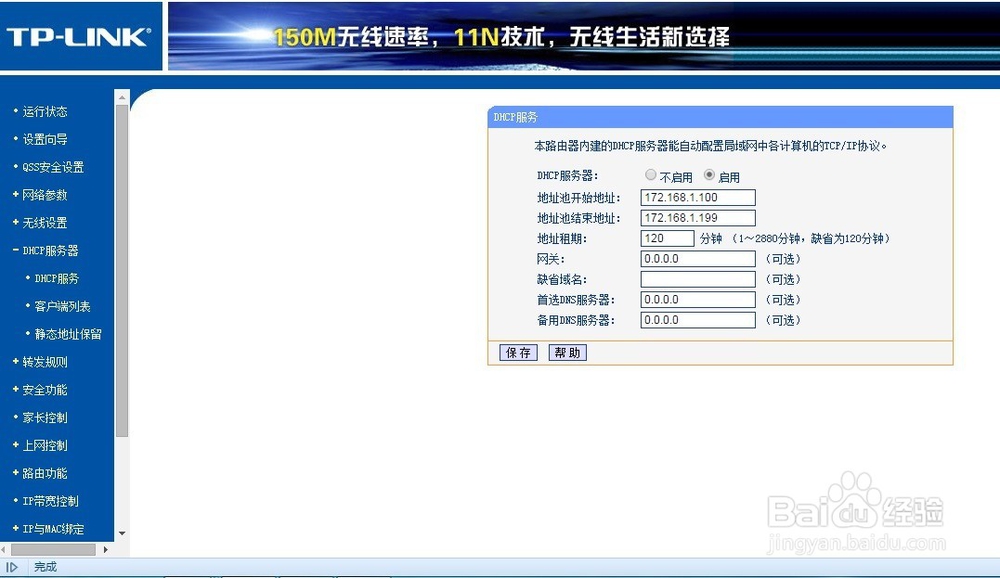Select the 启用 DHCP radio button
This screenshot has width=1000, height=578.
709,175
